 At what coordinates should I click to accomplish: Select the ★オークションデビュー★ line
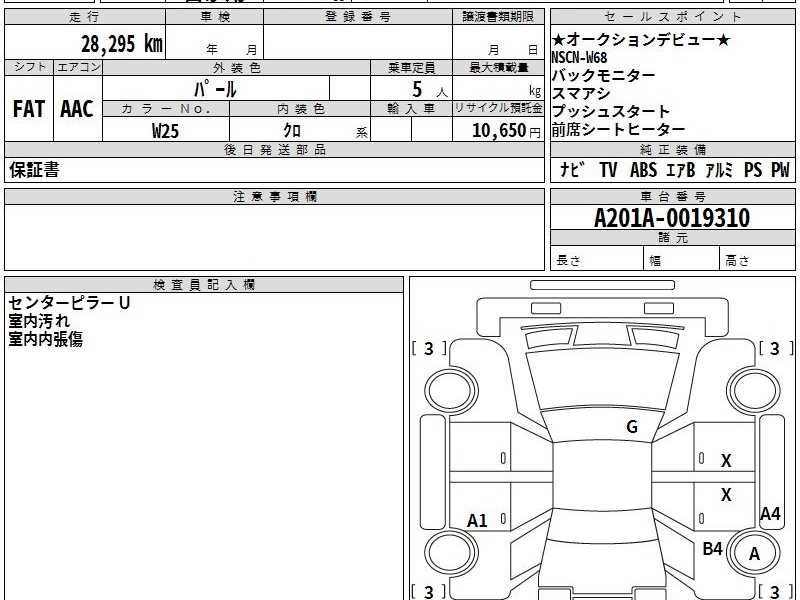(641, 39)
